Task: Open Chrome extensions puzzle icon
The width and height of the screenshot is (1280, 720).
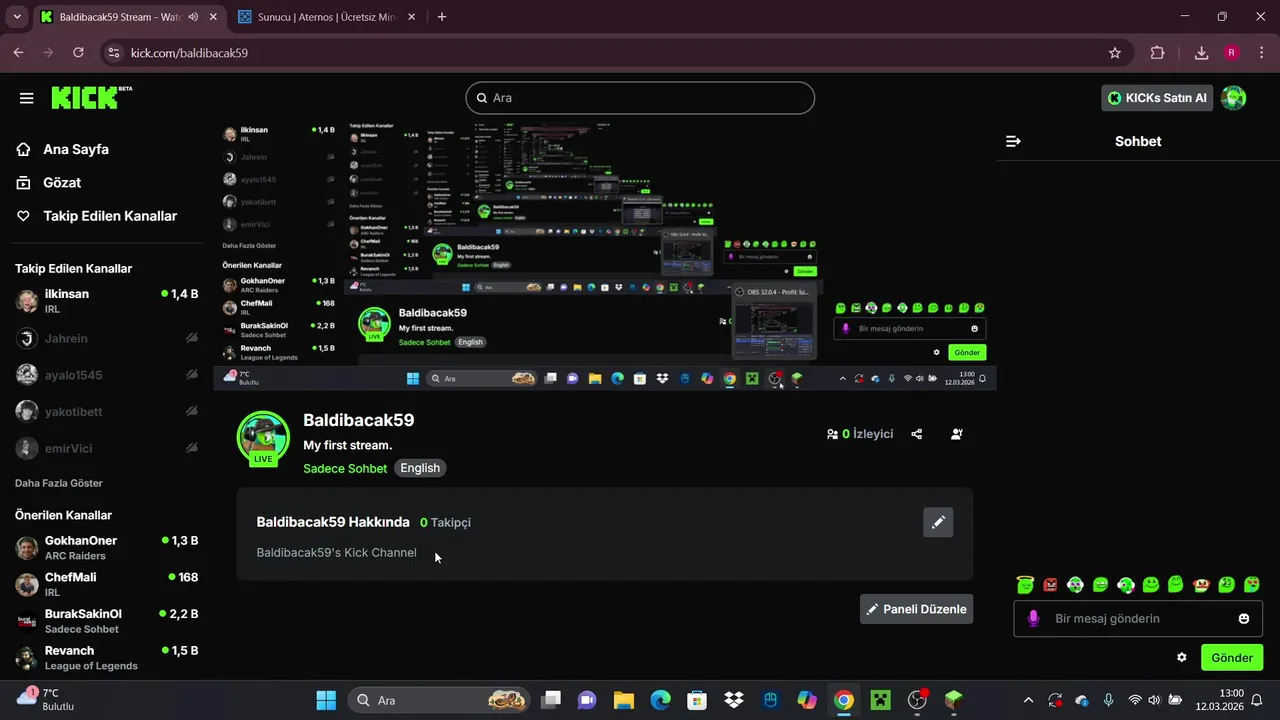Action: 1158,52
